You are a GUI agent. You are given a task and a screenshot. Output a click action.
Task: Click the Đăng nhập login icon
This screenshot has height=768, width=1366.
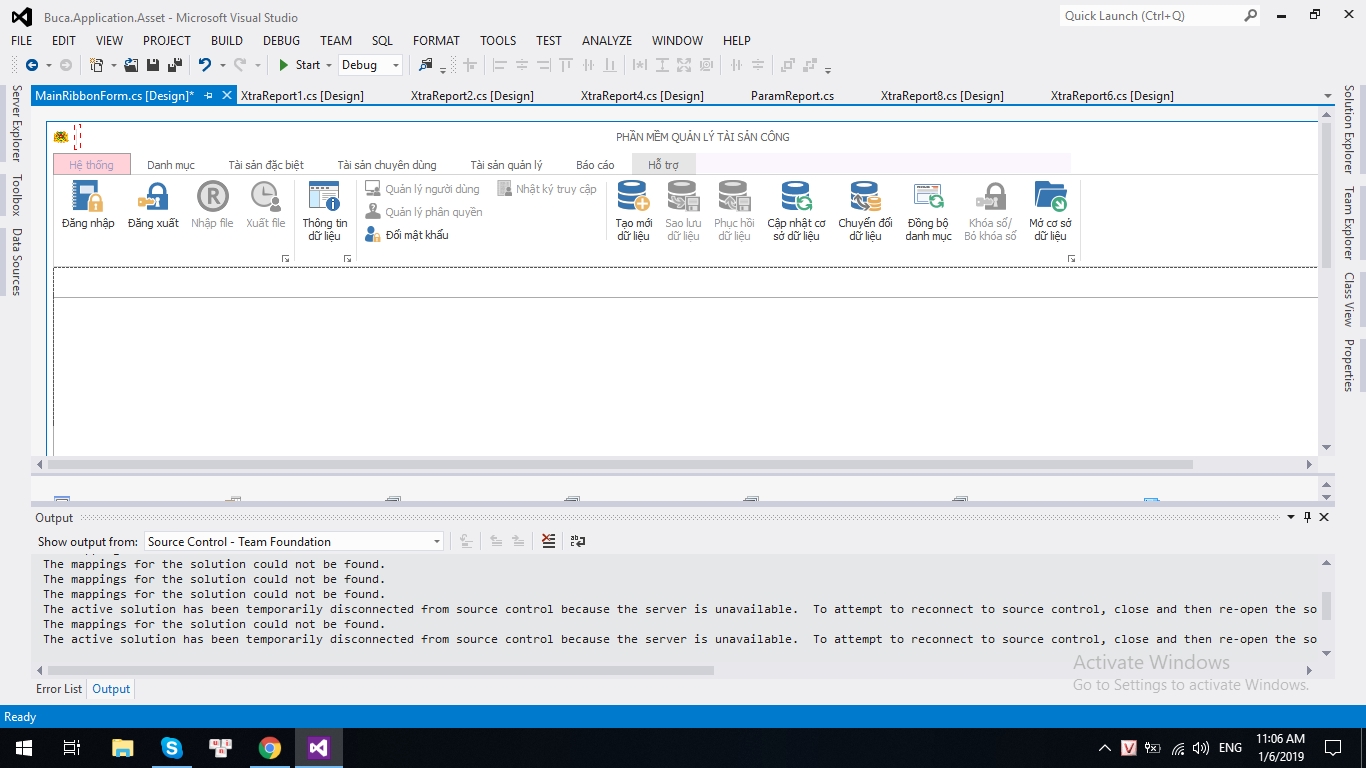88,197
